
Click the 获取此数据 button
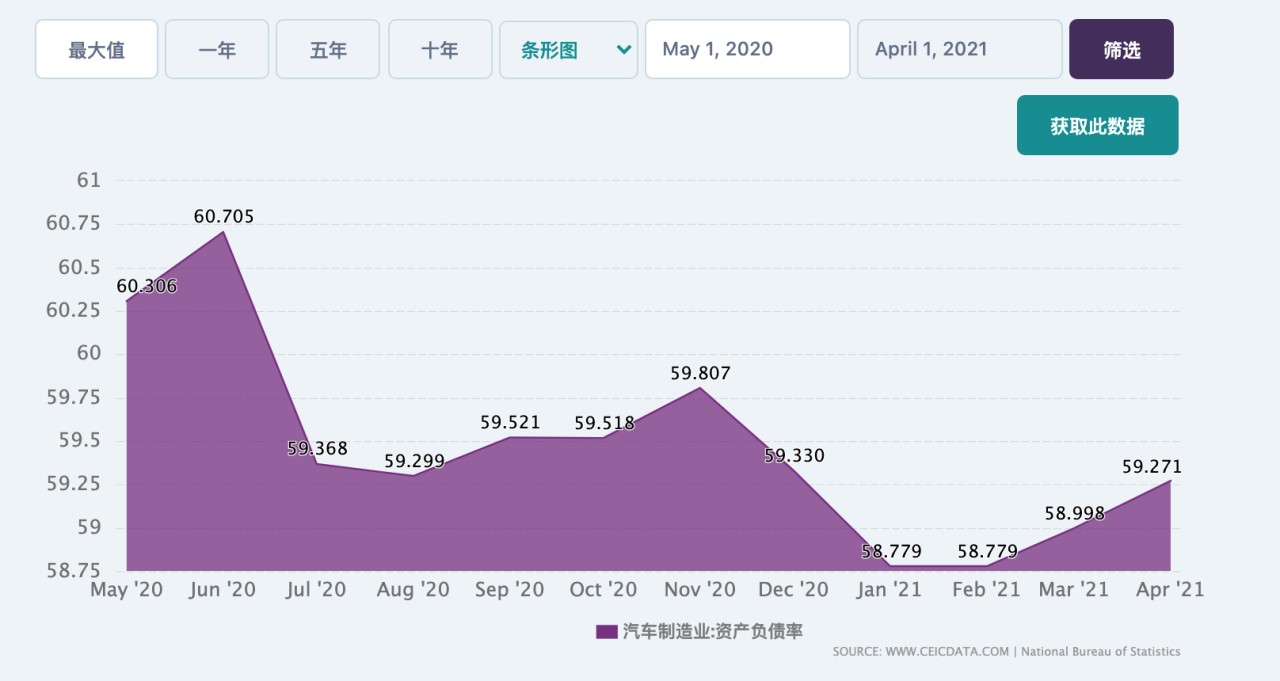[x=1097, y=126]
